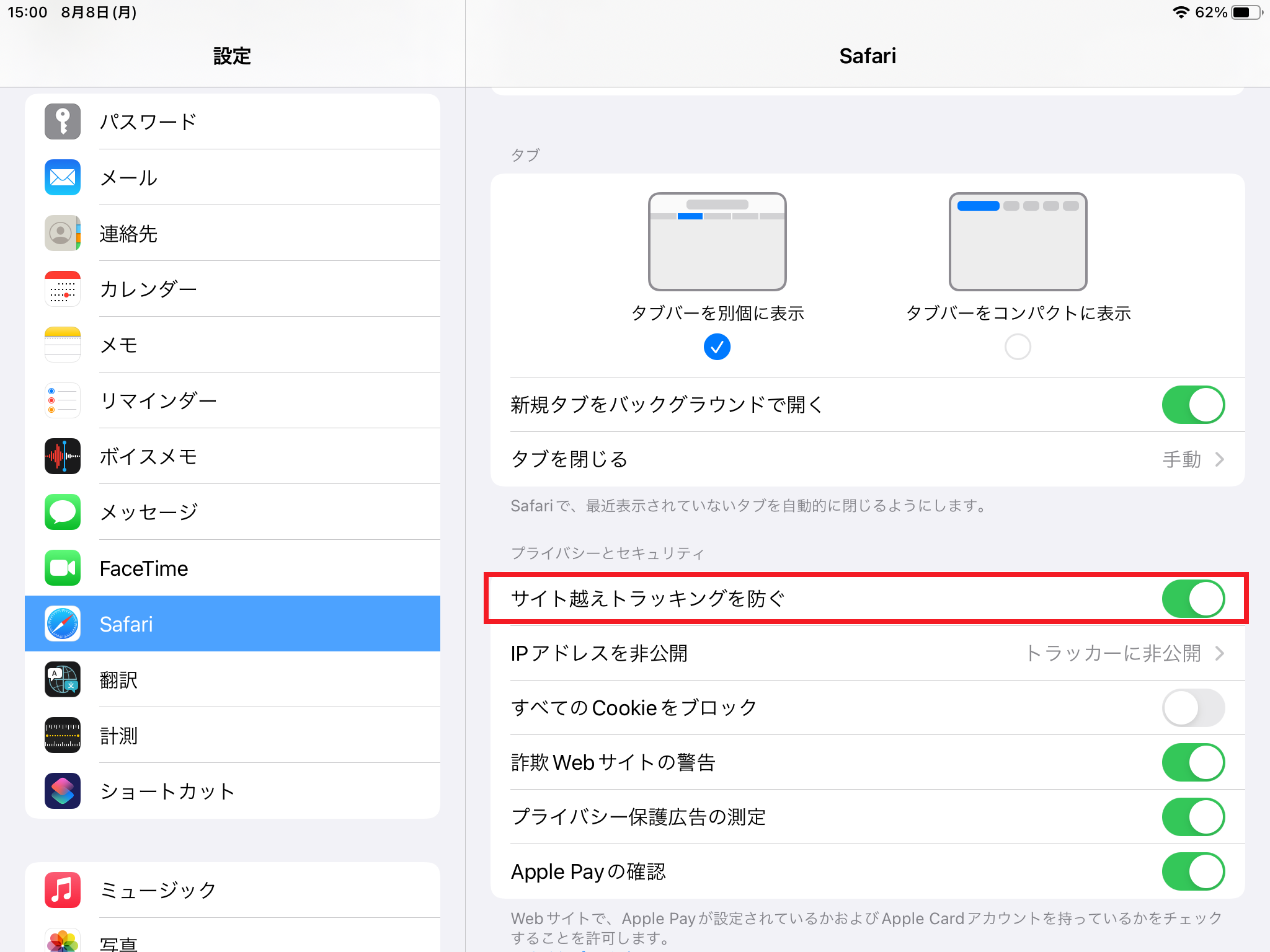
Task: Tap the Passwords key icon
Action: 63,121
